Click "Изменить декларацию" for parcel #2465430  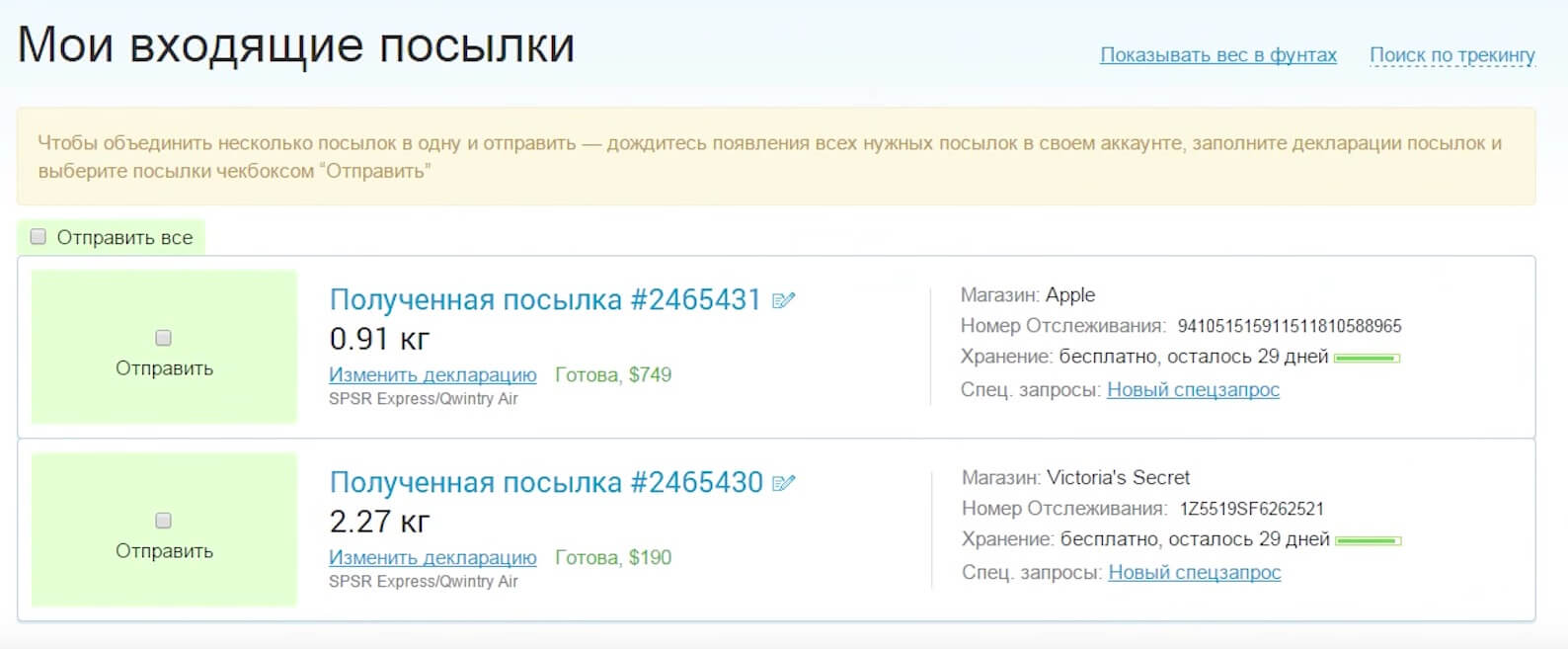pyautogui.click(x=432, y=558)
